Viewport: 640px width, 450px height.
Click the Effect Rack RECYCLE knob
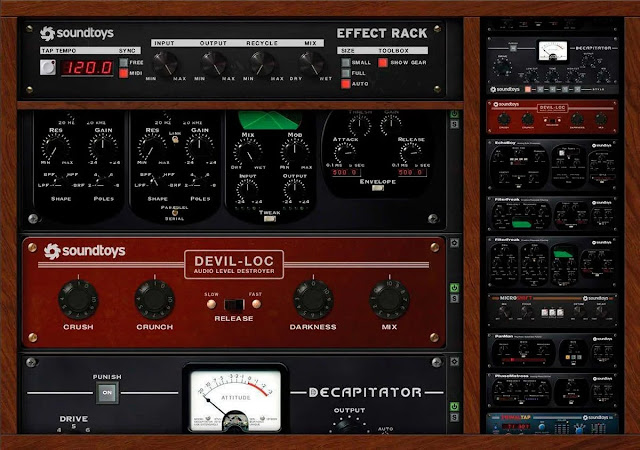click(262, 64)
